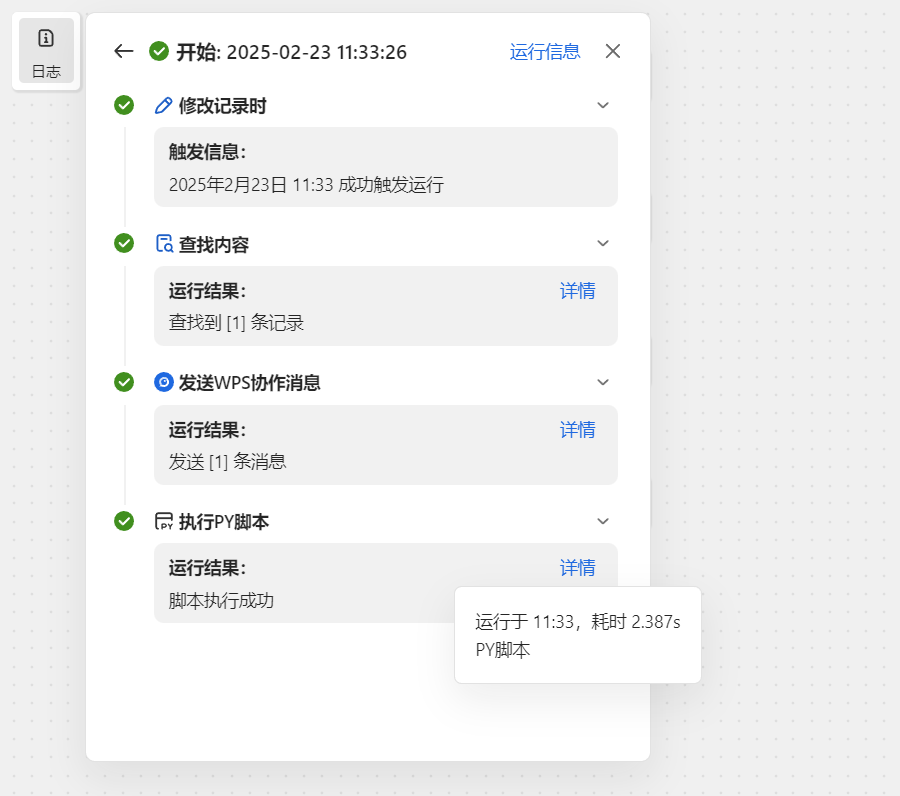
Task: Click the green success icon beside 开始
Action: coord(159,51)
